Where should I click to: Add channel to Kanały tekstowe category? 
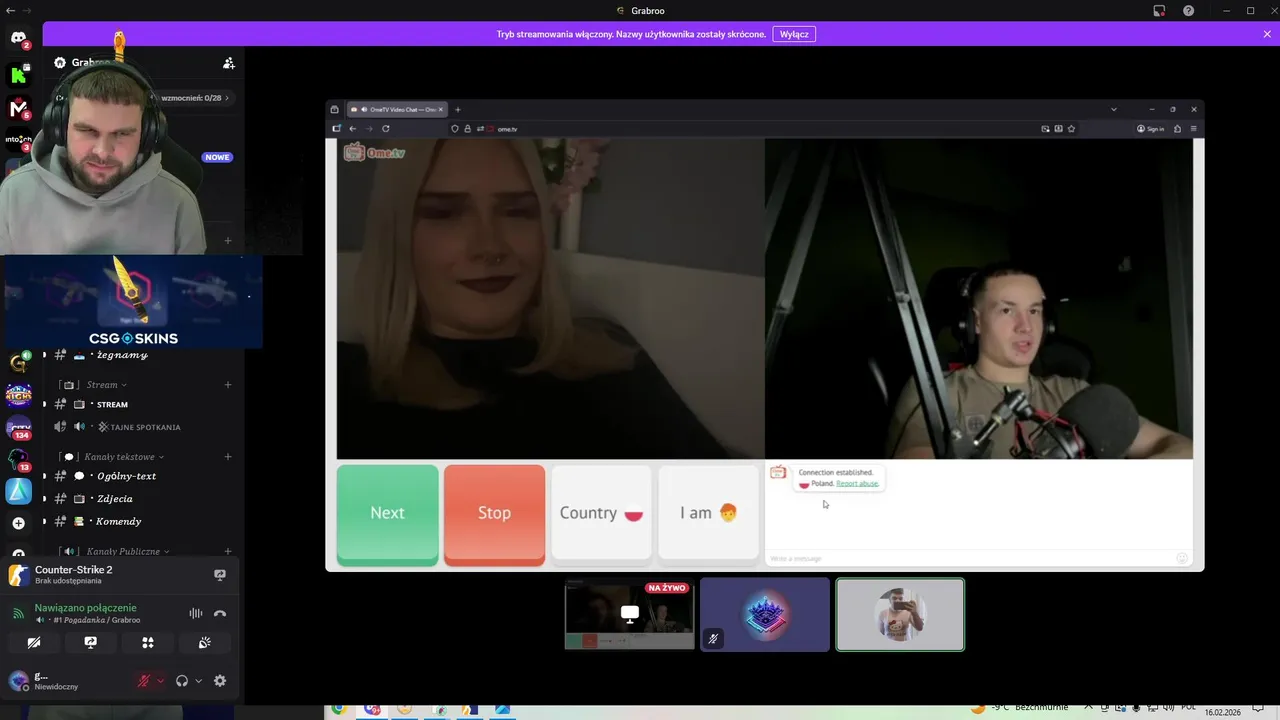(x=228, y=457)
